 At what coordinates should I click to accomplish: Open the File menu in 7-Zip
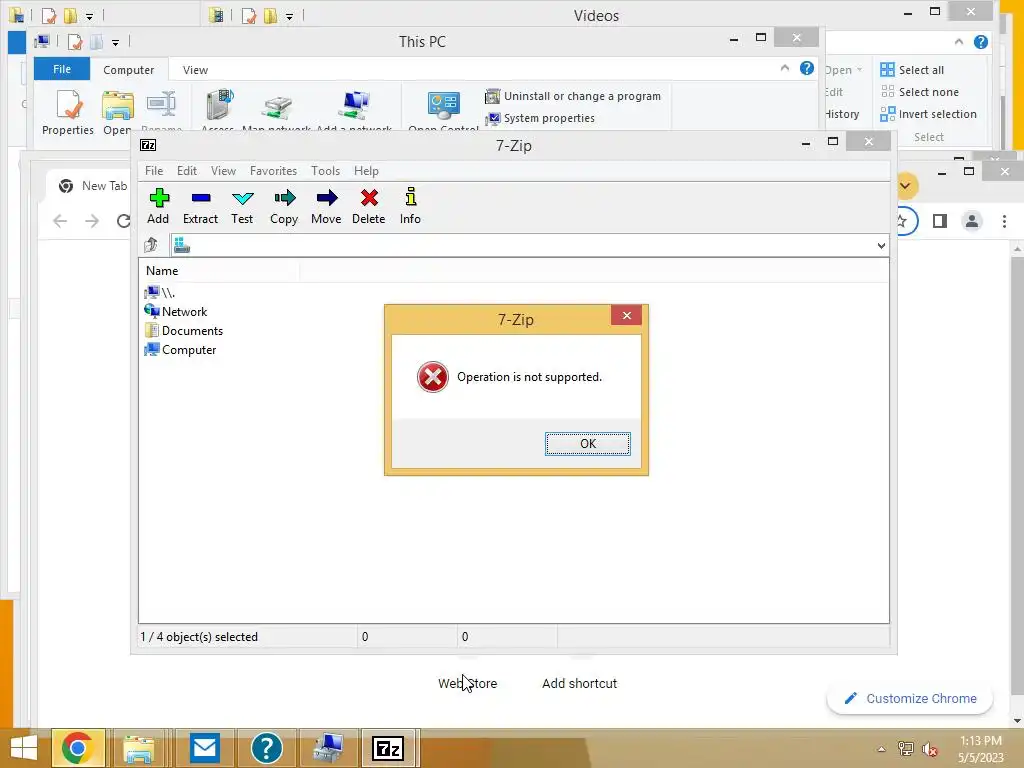154,170
